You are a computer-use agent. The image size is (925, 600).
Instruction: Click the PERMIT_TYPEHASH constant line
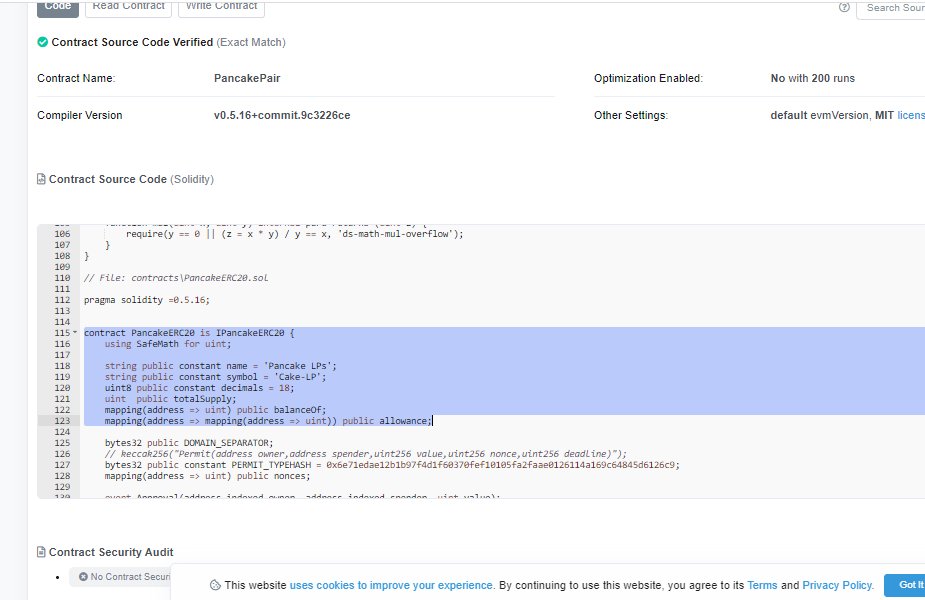tap(392, 465)
